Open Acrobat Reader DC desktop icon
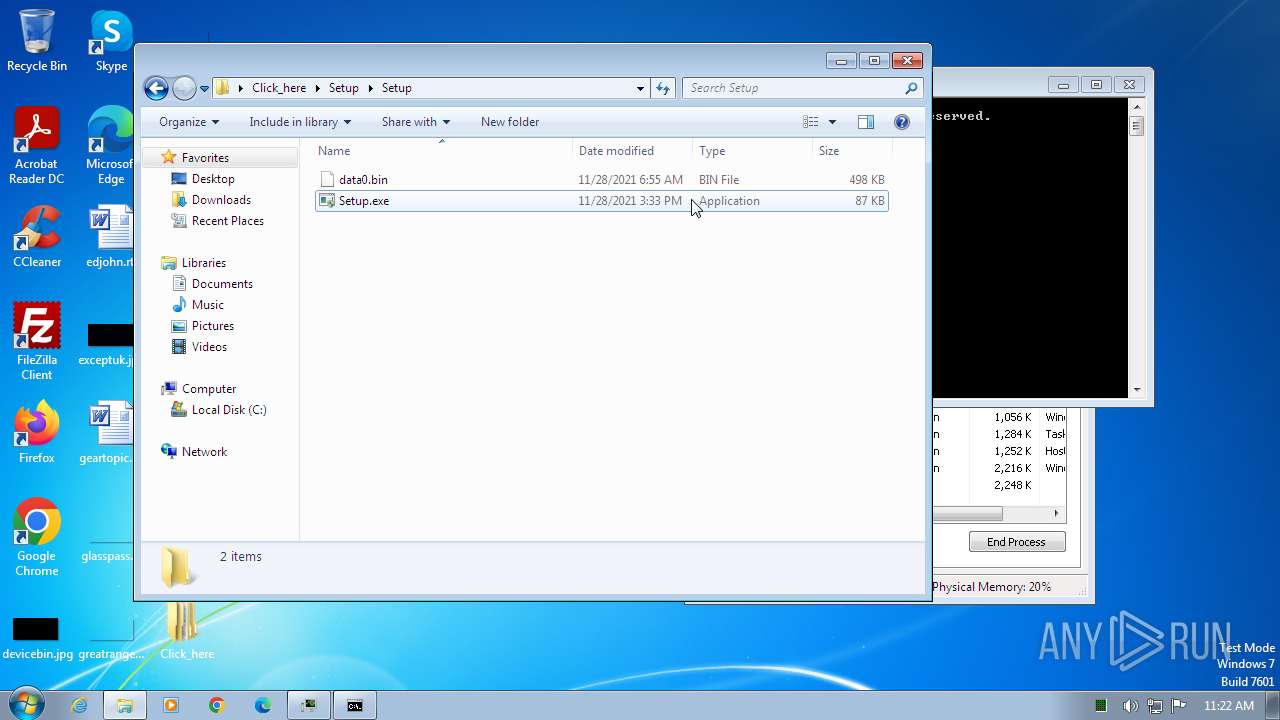Viewport: 1280px width, 720px height. tap(37, 147)
